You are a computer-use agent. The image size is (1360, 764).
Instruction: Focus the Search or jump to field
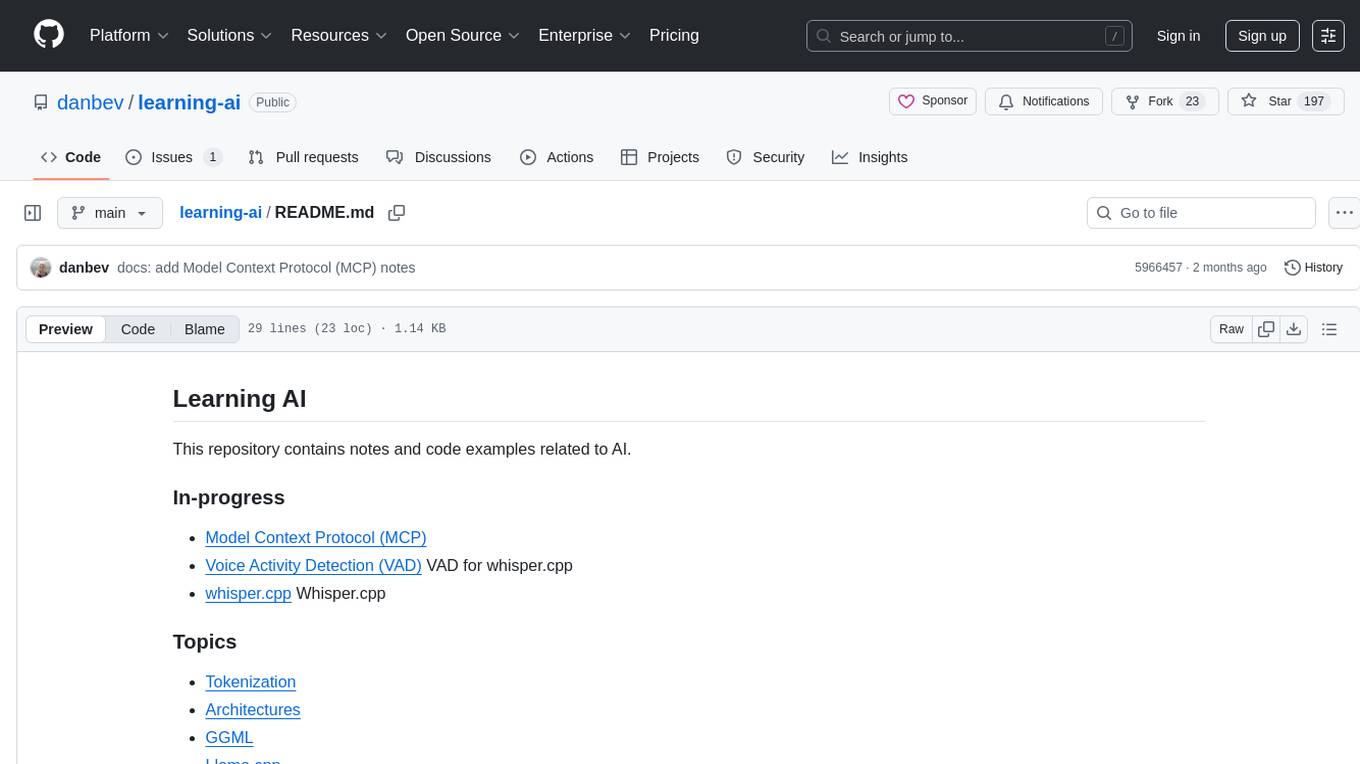[x=969, y=36]
